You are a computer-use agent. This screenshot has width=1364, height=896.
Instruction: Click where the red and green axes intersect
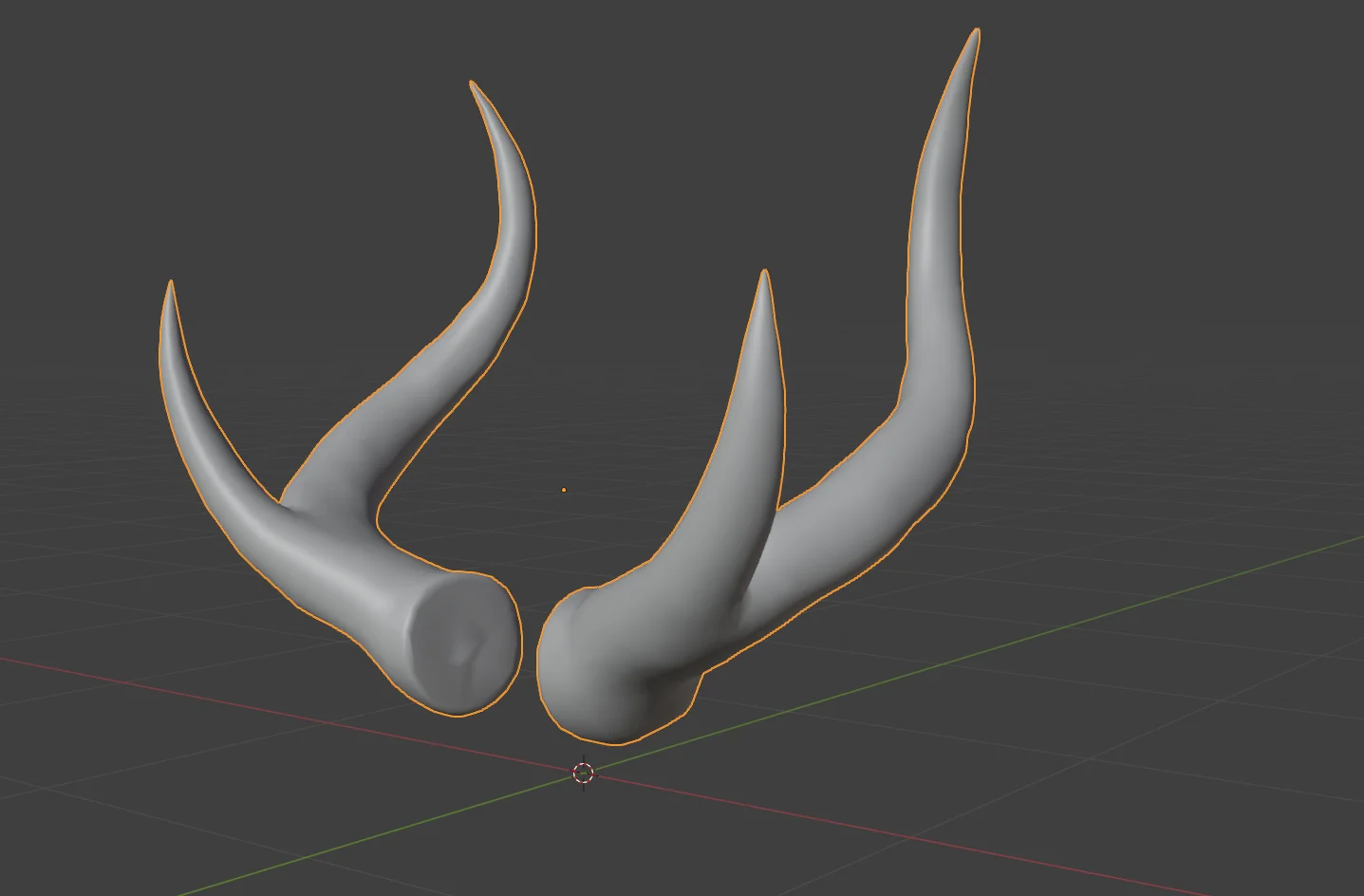tap(586, 774)
